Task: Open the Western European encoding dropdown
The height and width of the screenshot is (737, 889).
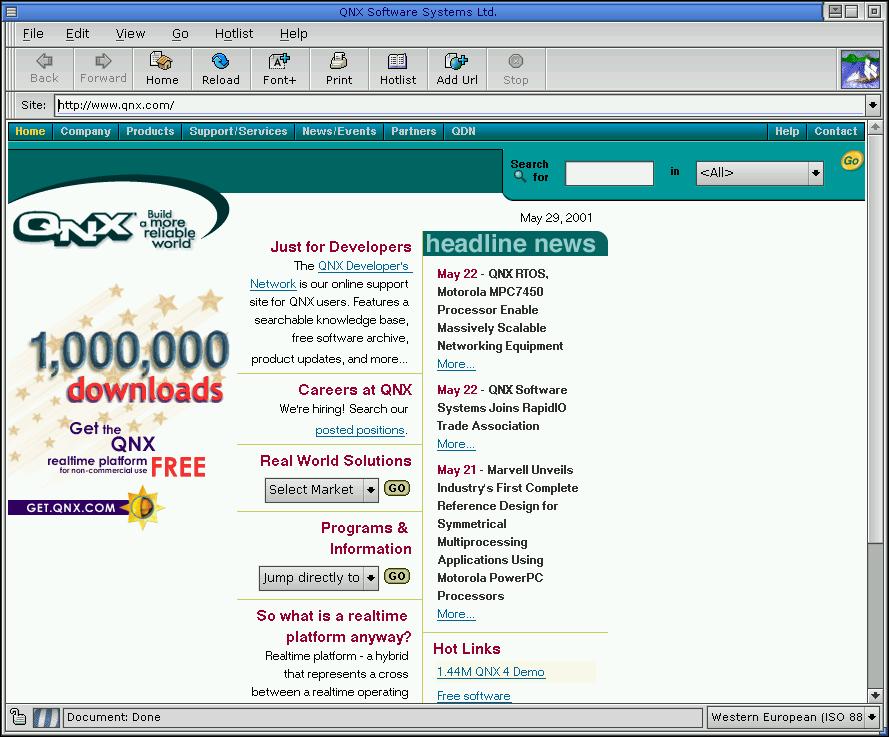Action: 872,717
